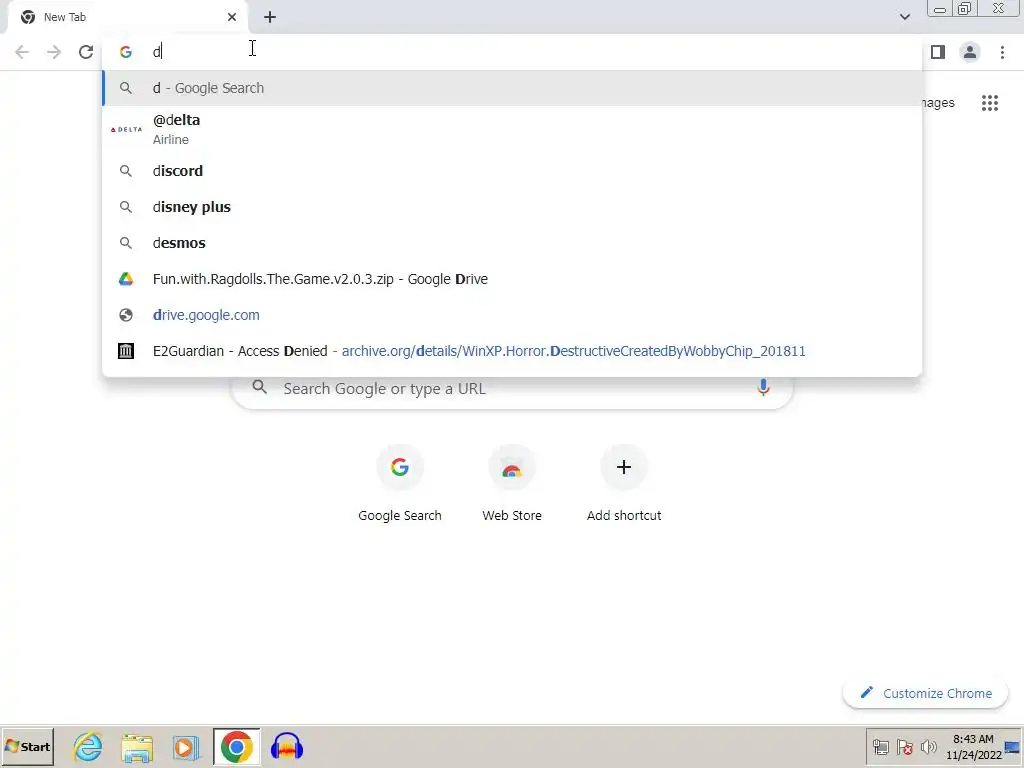Open the Google Search shortcut

coord(400,483)
